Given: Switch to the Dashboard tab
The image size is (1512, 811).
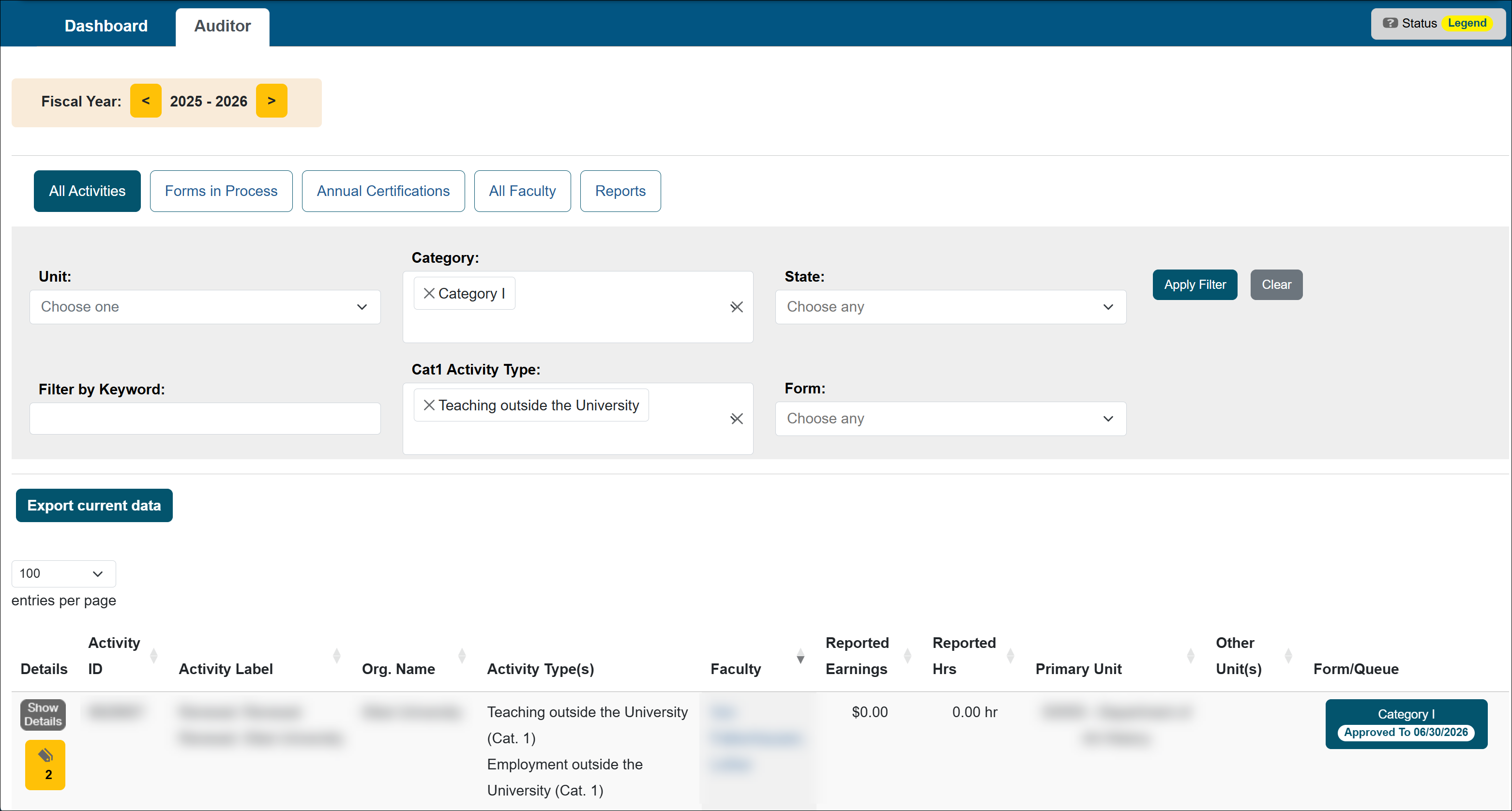Looking at the screenshot, I should coord(106,26).
